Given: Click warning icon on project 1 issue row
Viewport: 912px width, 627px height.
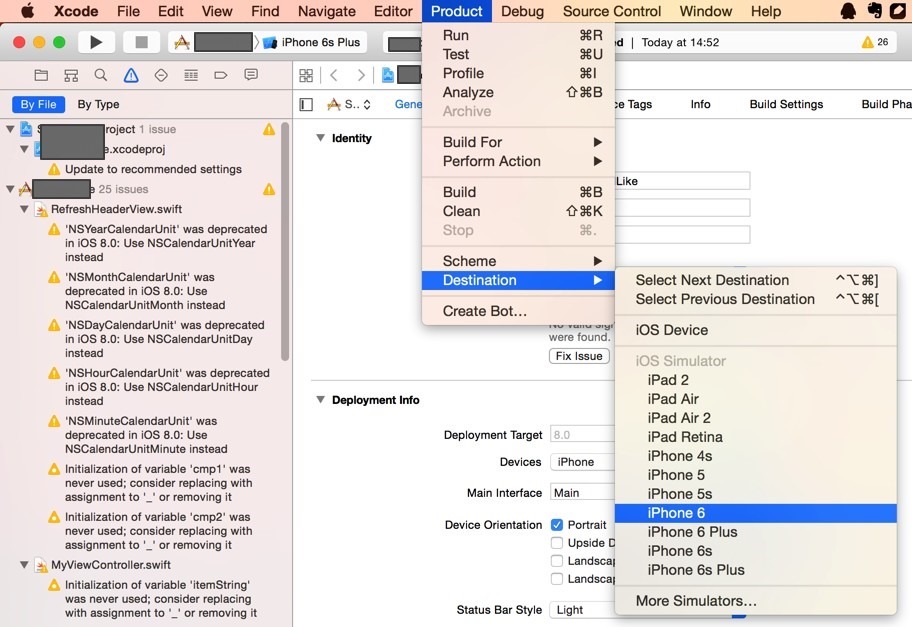Looking at the screenshot, I should coord(269,129).
